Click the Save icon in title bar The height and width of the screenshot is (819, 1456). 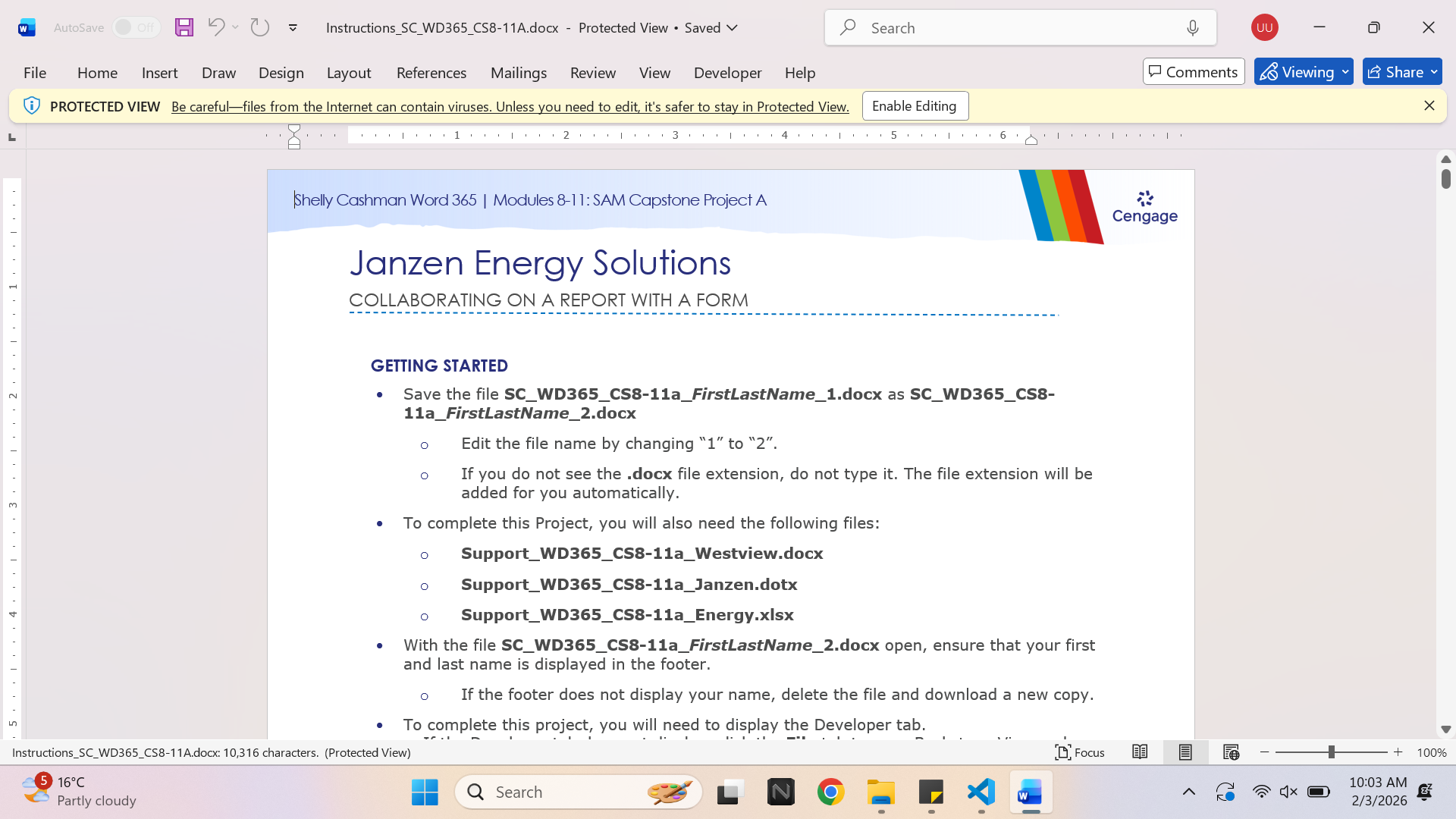pyautogui.click(x=184, y=27)
